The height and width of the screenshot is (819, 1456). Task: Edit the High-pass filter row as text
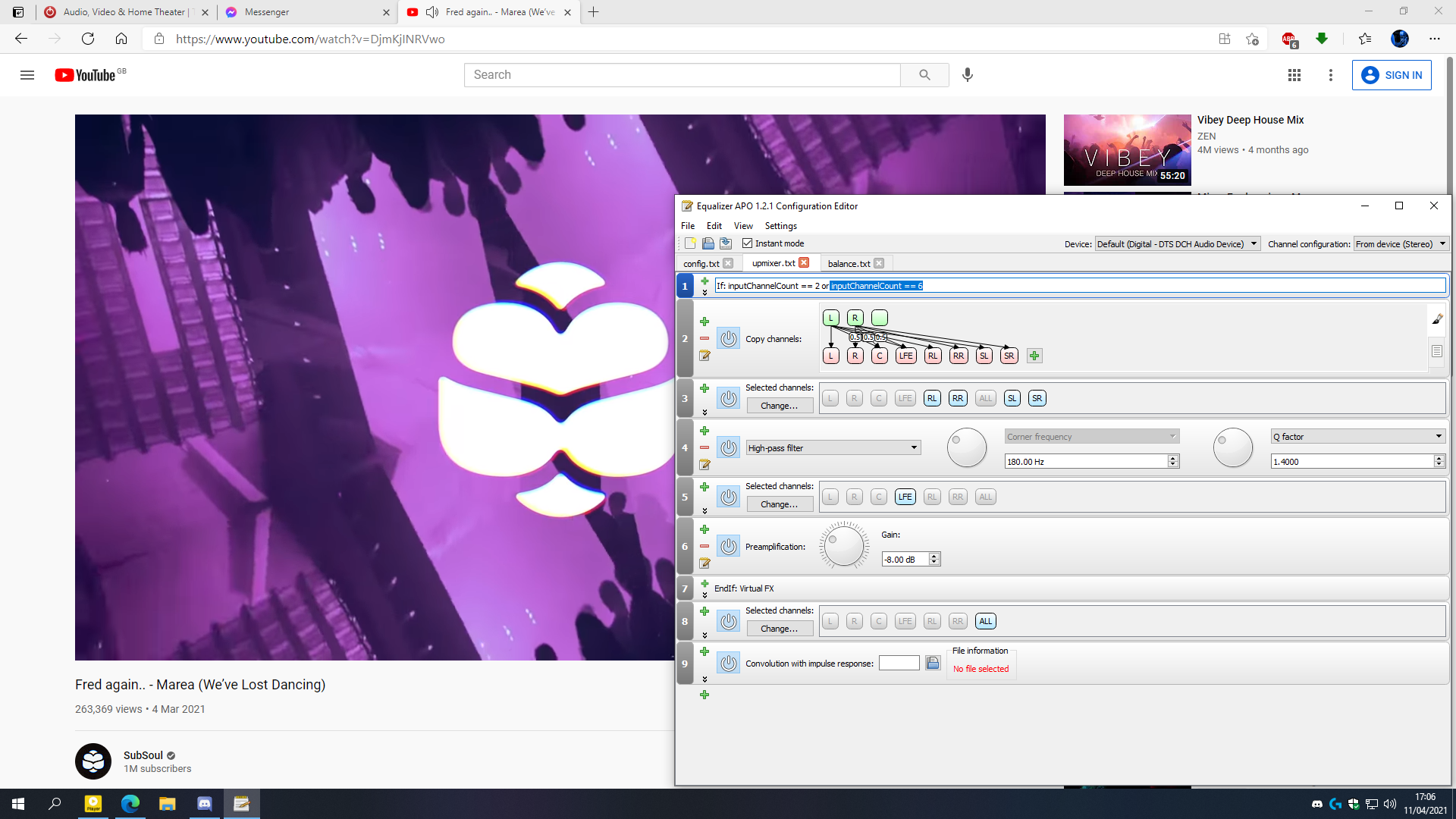[704, 465]
